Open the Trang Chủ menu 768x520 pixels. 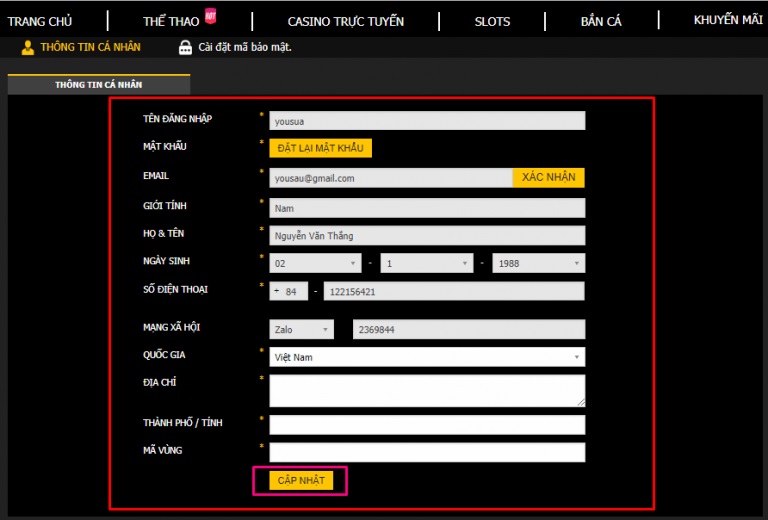tap(40, 21)
